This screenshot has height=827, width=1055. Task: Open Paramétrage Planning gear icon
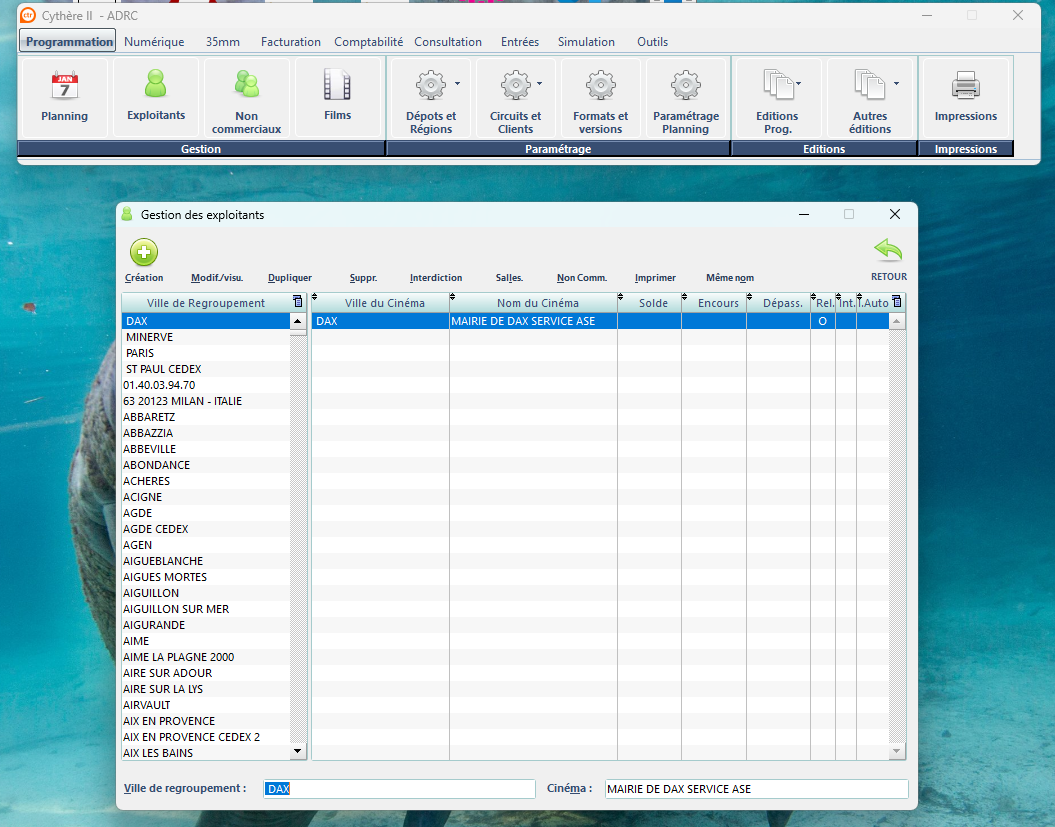click(x=685, y=87)
